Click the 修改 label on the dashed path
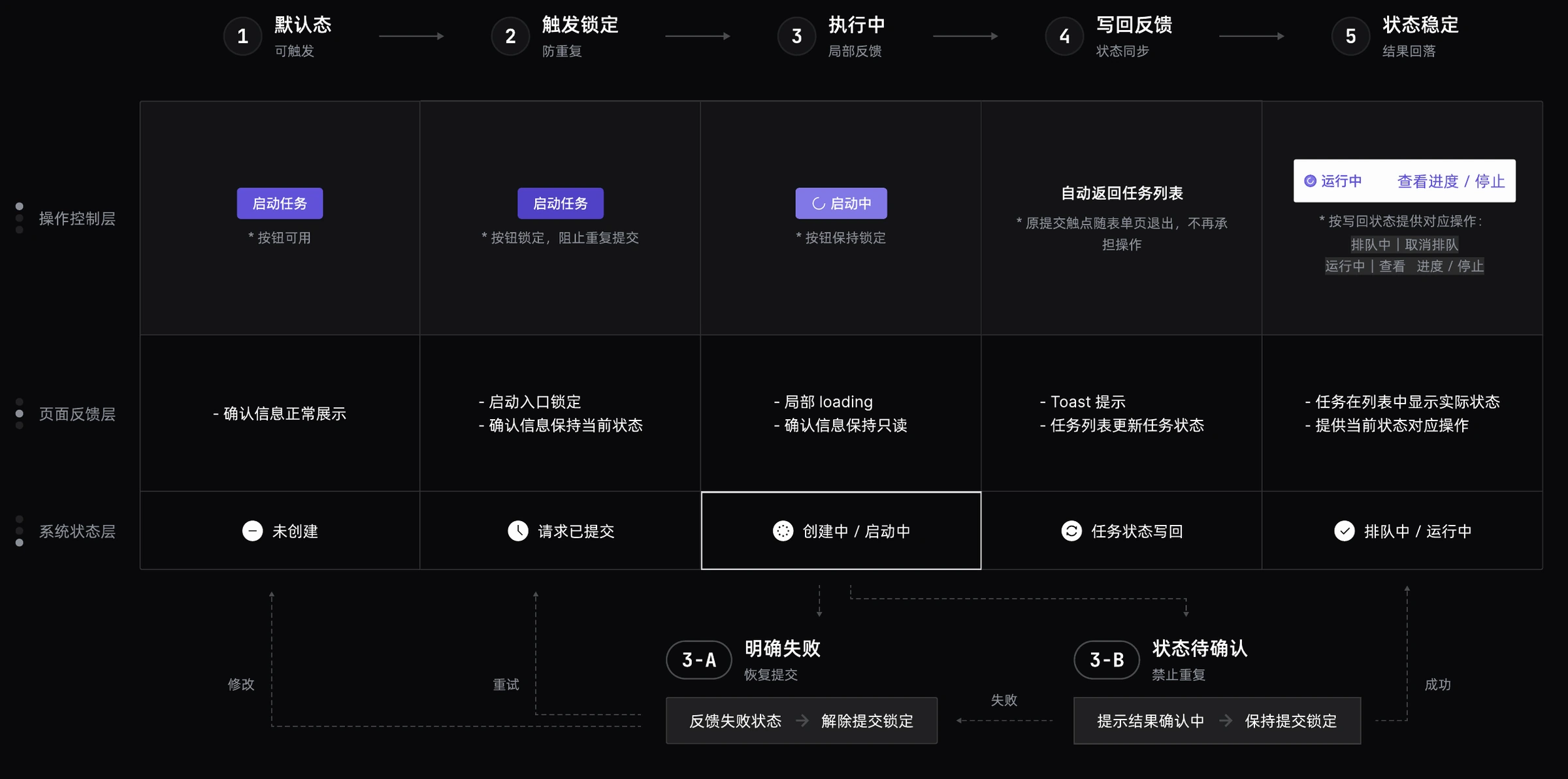This screenshot has width=1568, height=779. tap(241, 684)
